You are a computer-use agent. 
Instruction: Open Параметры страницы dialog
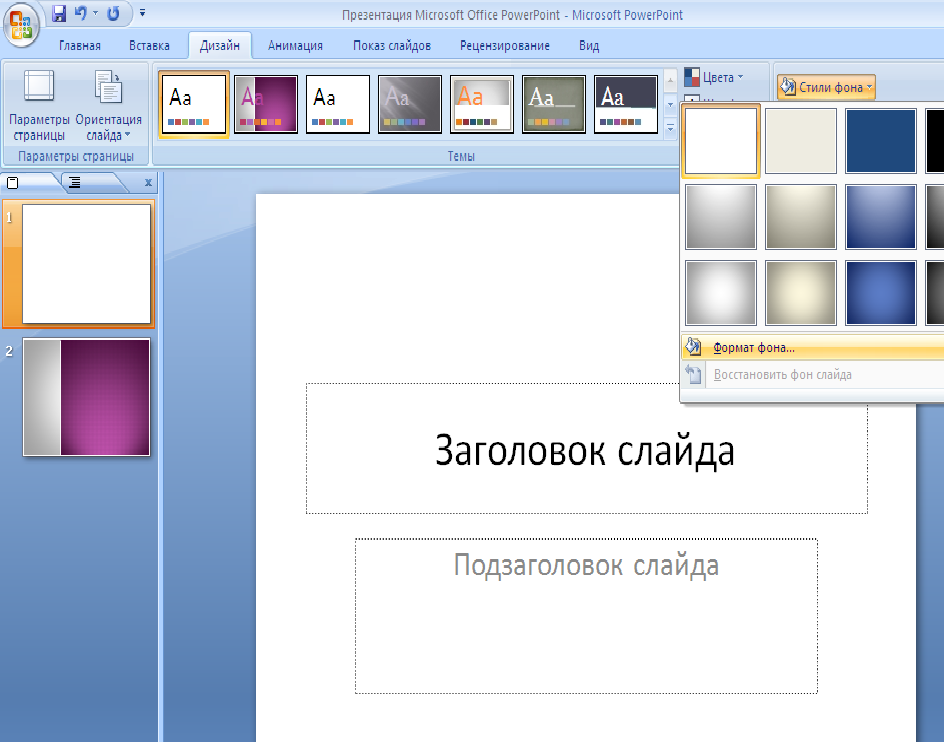[x=39, y=106]
